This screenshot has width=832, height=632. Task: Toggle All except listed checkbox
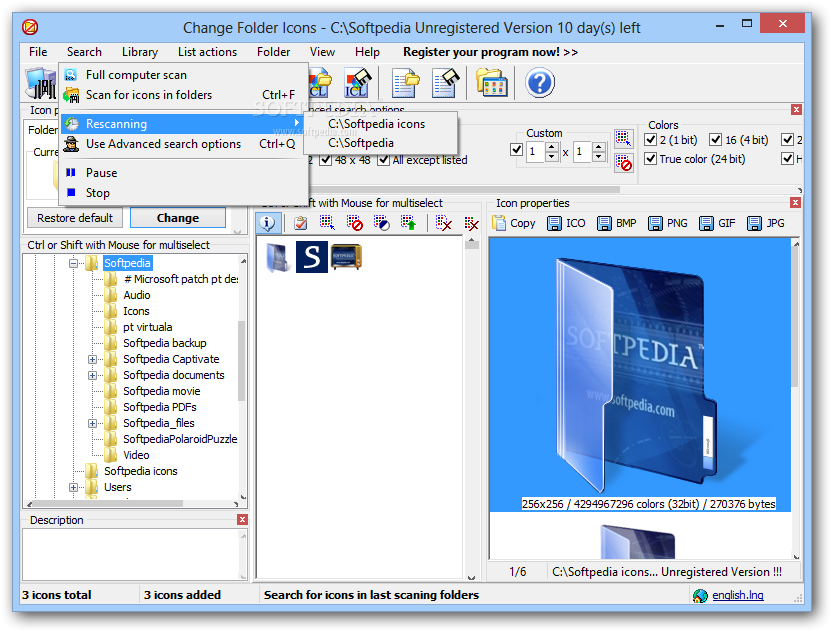tap(383, 160)
